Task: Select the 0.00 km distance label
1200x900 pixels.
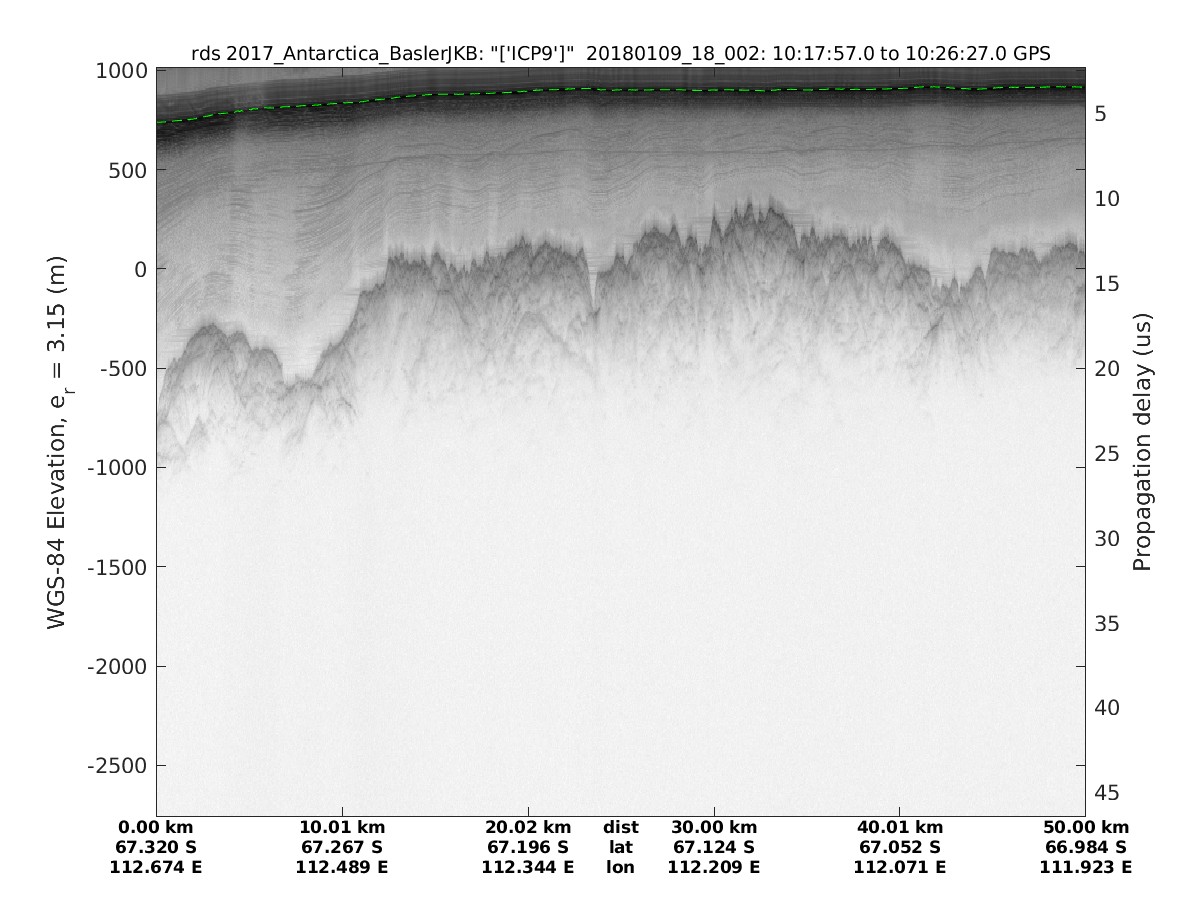Action: coord(155,827)
